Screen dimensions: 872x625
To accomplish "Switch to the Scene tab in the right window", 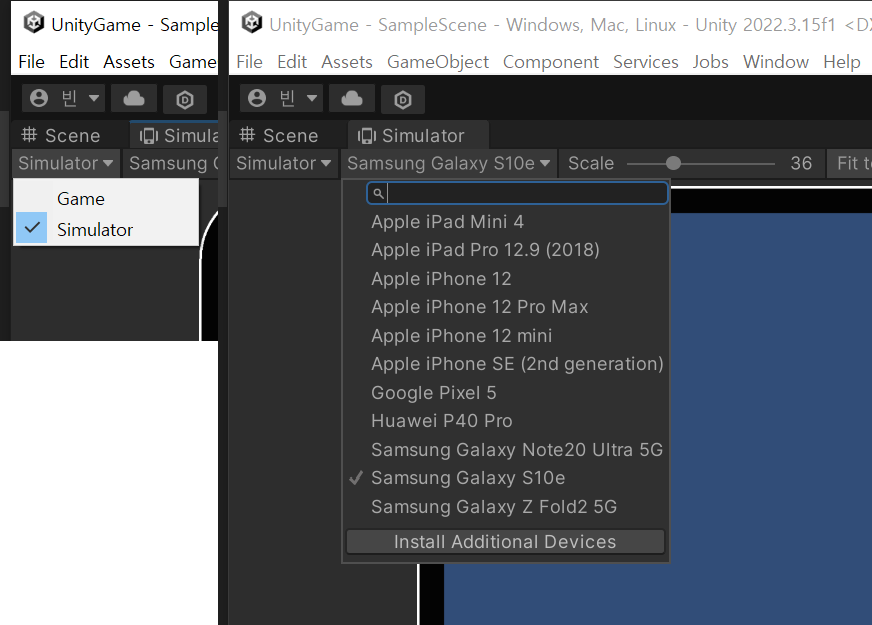I will (279, 135).
